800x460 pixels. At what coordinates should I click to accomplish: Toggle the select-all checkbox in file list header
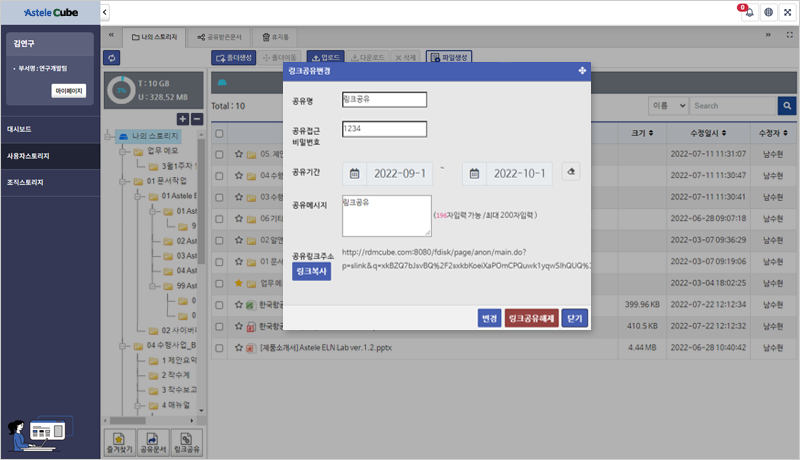click(219, 132)
